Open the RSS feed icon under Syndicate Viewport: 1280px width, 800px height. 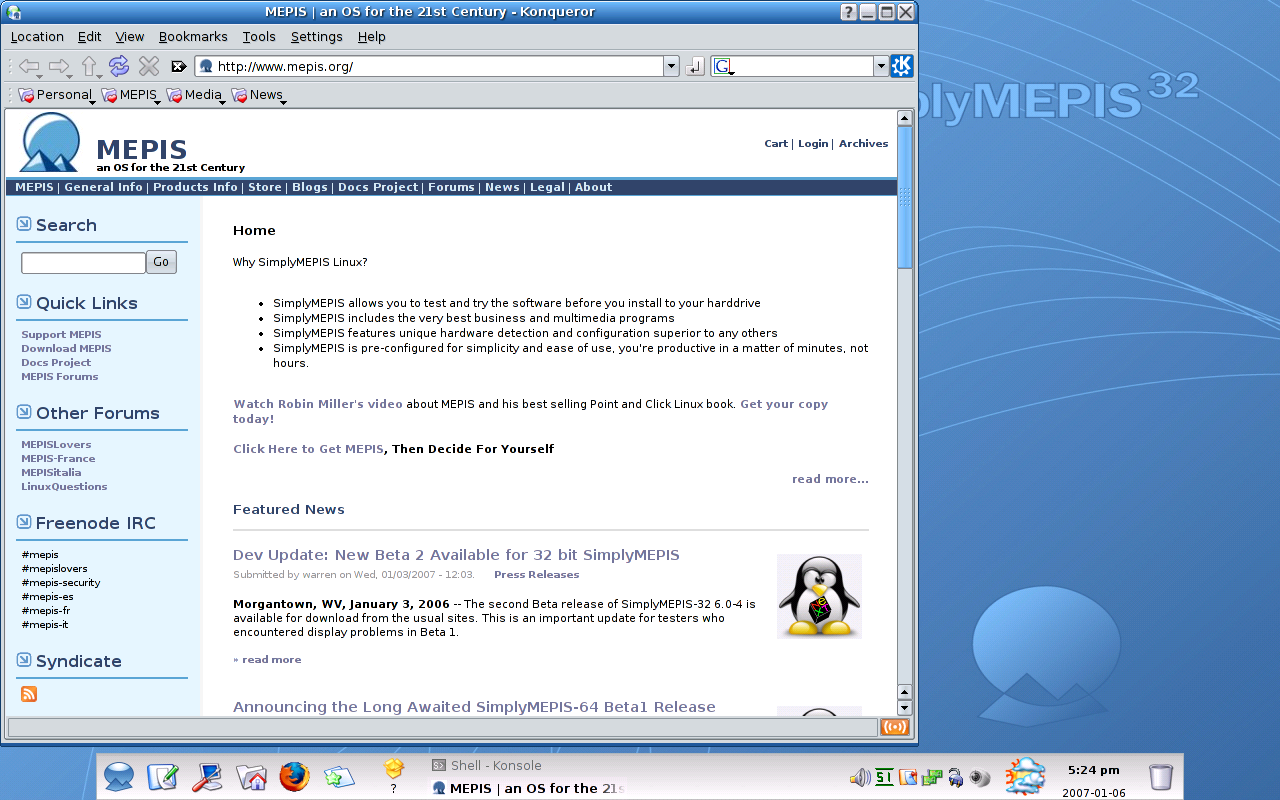tap(29, 694)
